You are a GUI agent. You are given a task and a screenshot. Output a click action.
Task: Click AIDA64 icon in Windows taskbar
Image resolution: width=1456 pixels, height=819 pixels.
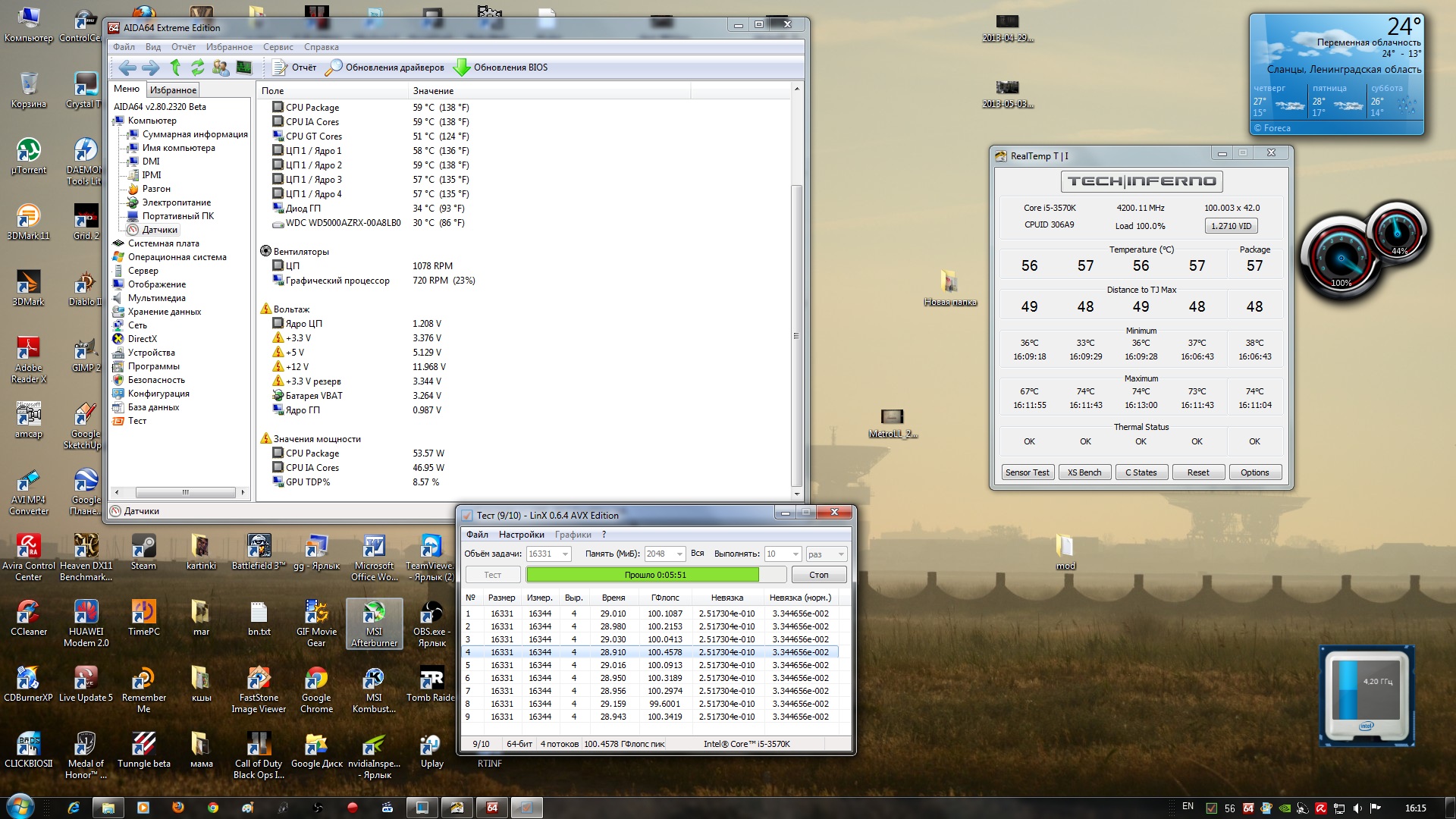tap(492, 808)
